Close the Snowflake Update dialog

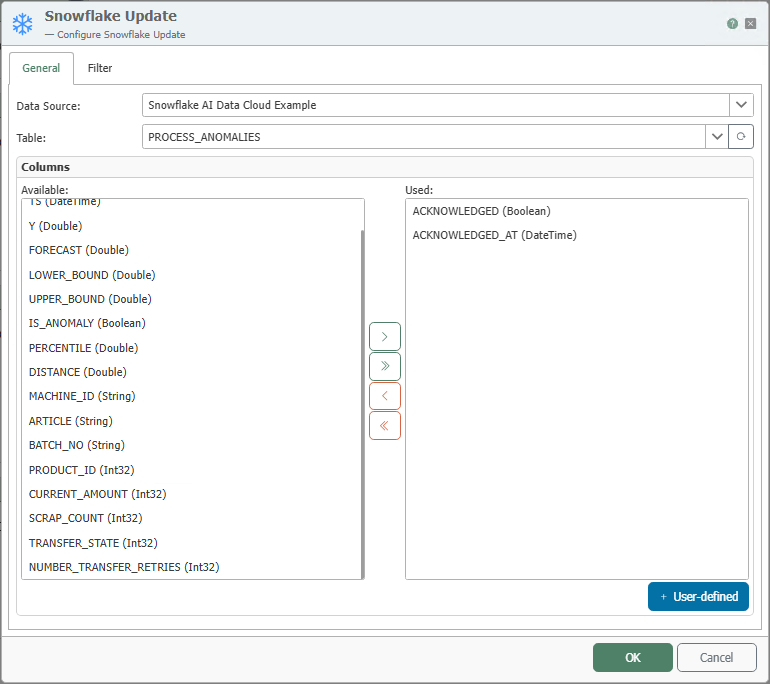[750, 24]
